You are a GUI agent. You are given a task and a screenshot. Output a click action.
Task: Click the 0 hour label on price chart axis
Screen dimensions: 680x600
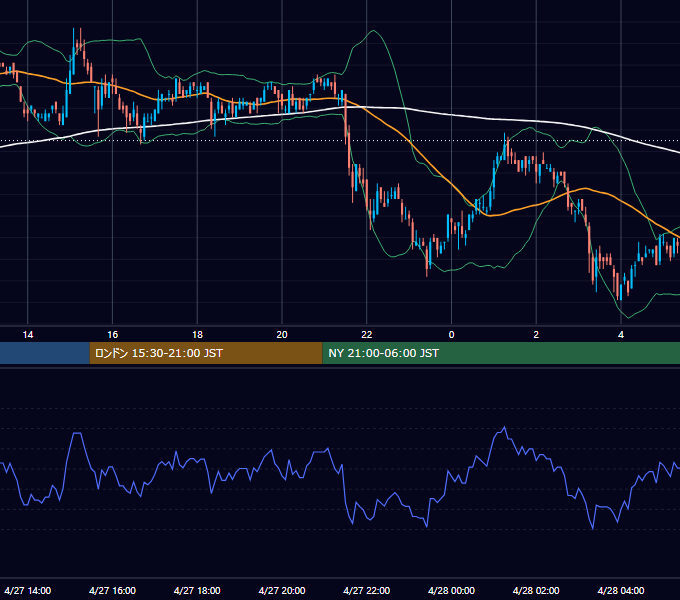(x=451, y=335)
